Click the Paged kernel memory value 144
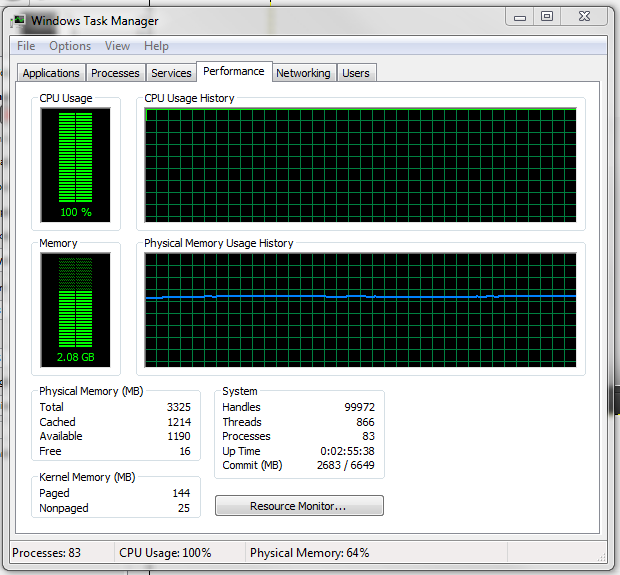Image resolution: width=620 pixels, height=575 pixels. click(181, 493)
